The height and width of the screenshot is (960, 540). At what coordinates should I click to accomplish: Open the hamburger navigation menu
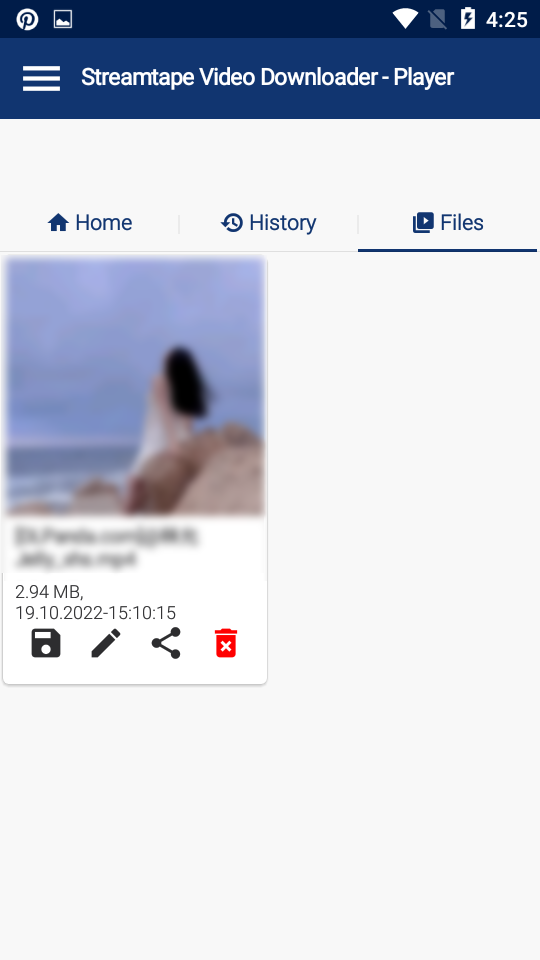pyautogui.click(x=41, y=78)
